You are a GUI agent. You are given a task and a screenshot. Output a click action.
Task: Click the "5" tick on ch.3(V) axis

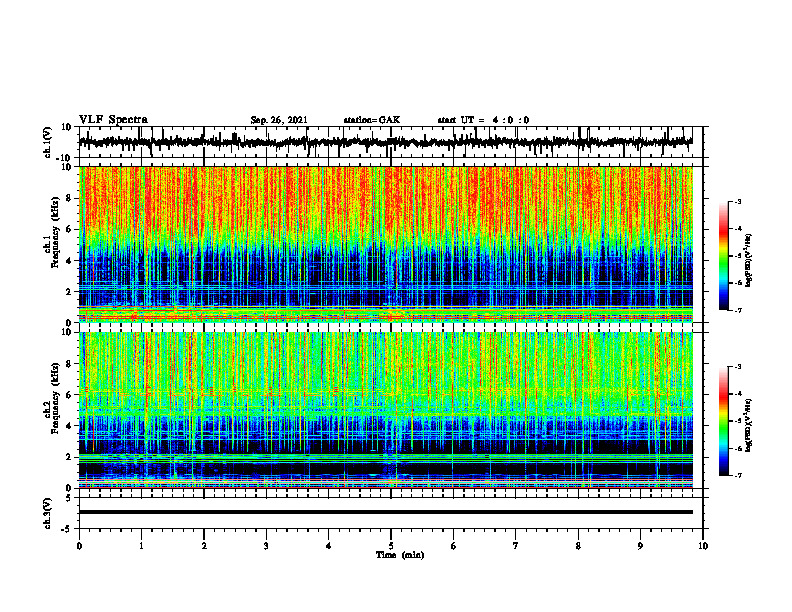(x=69, y=498)
